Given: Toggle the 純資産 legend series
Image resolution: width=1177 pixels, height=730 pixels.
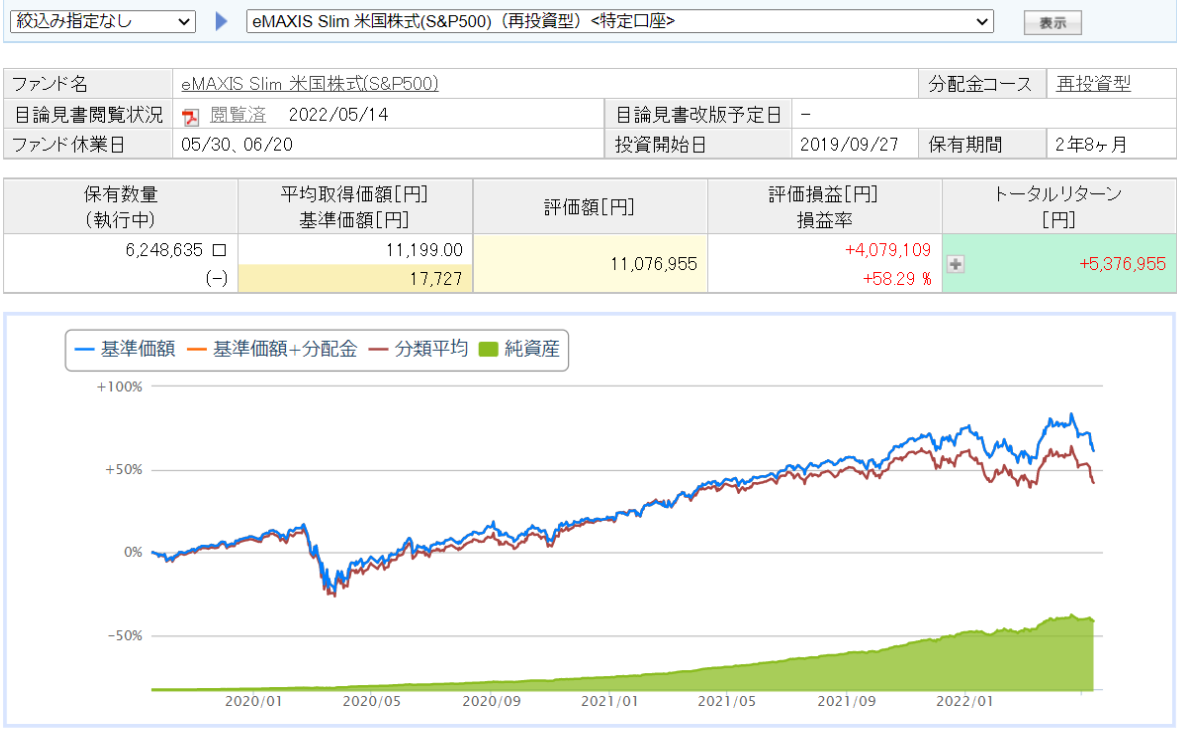Looking at the screenshot, I should pos(519,349).
